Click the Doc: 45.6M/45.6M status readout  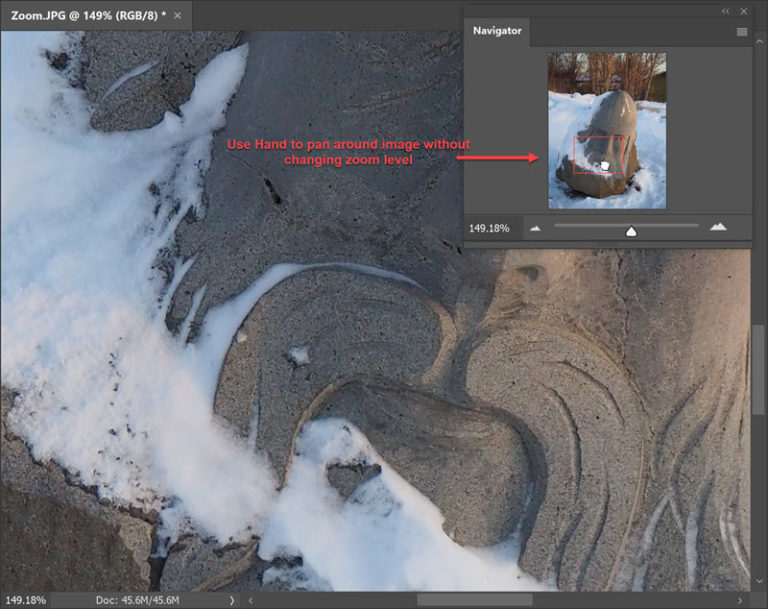coord(138,600)
